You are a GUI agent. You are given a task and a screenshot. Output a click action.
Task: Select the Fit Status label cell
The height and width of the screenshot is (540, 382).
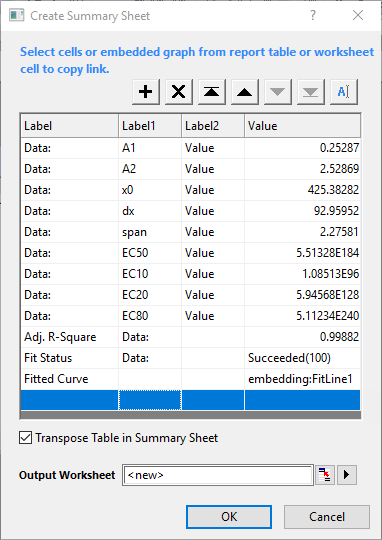70,358
